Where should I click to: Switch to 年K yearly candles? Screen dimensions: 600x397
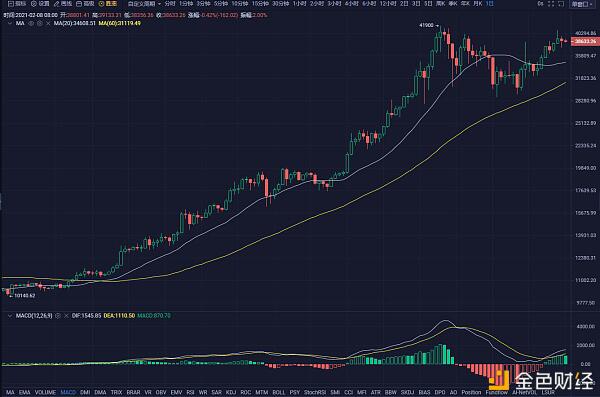pyautogui.click(x=465, y=4)
